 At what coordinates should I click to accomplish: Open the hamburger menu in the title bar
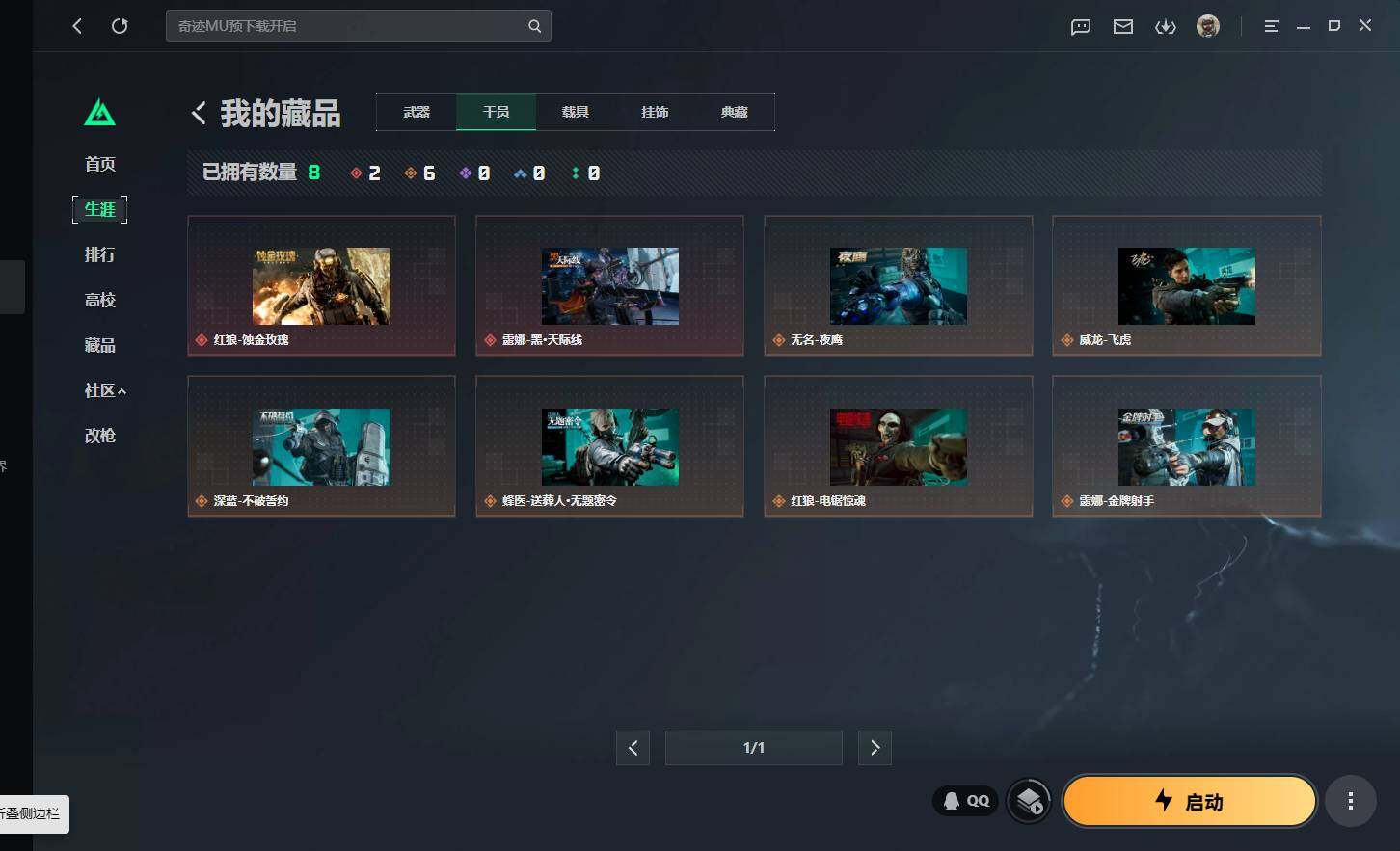click(x=1272, y=26)
